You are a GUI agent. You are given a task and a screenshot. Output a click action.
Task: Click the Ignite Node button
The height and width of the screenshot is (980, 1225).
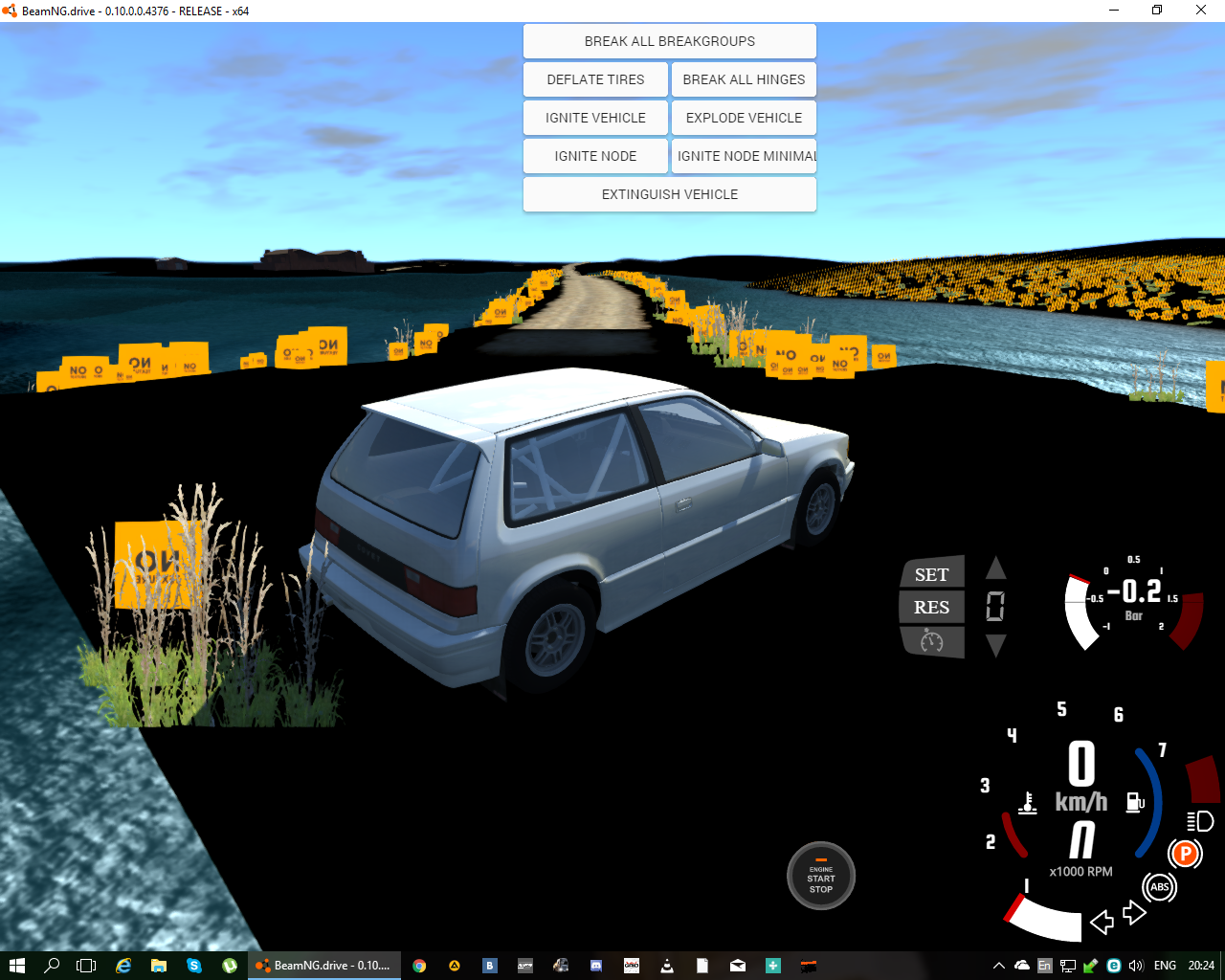pos(595,156)
